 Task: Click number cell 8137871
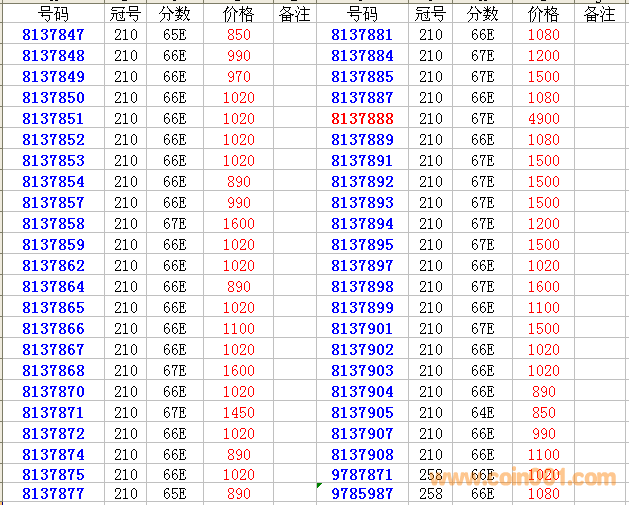[53, 412]
